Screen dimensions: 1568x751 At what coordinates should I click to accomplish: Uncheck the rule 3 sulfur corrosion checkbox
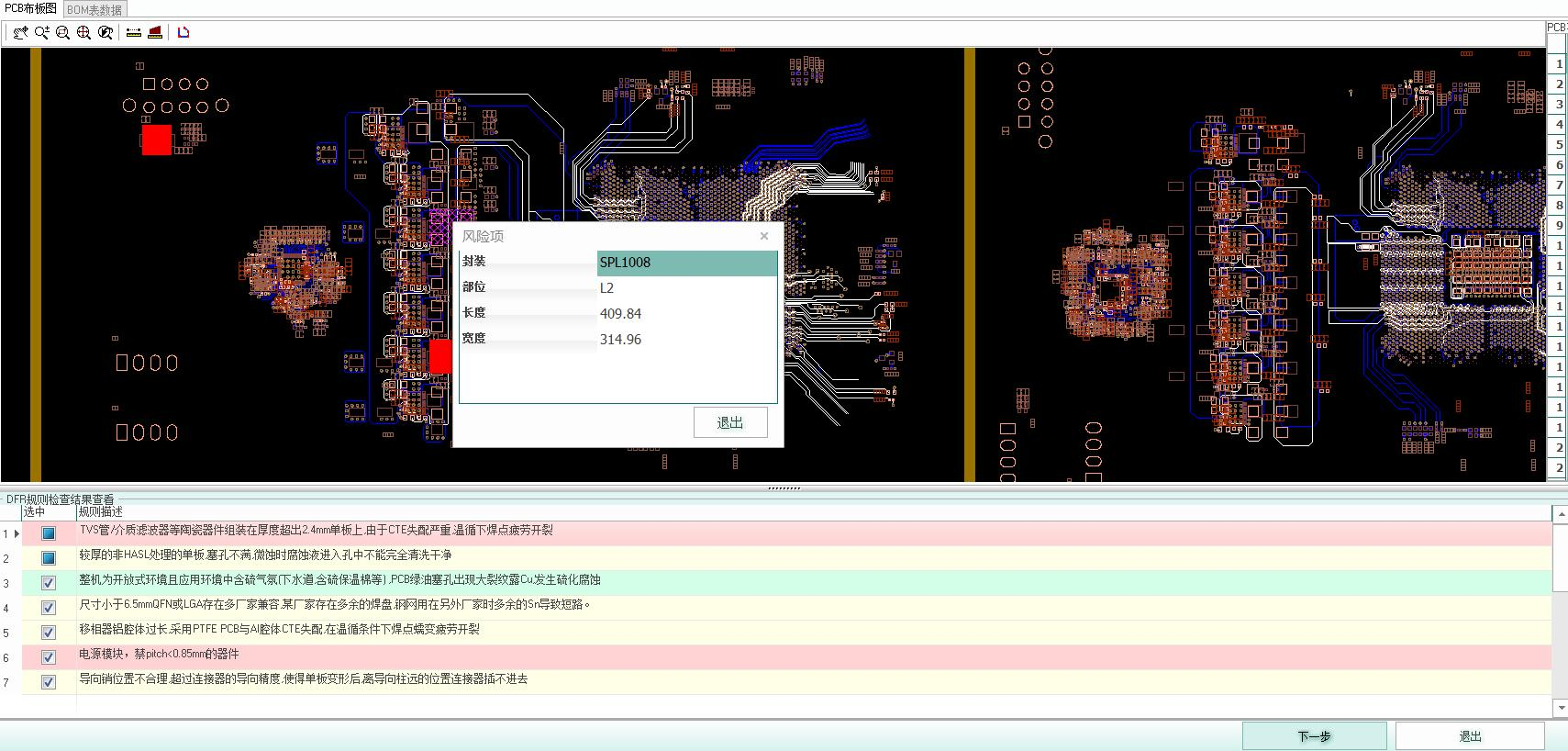pos(49,583)
